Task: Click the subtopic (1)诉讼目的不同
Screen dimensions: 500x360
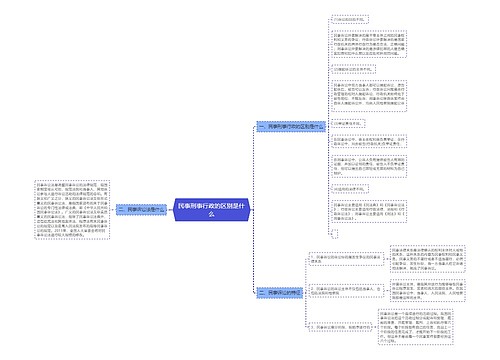Action: point(350,19)
